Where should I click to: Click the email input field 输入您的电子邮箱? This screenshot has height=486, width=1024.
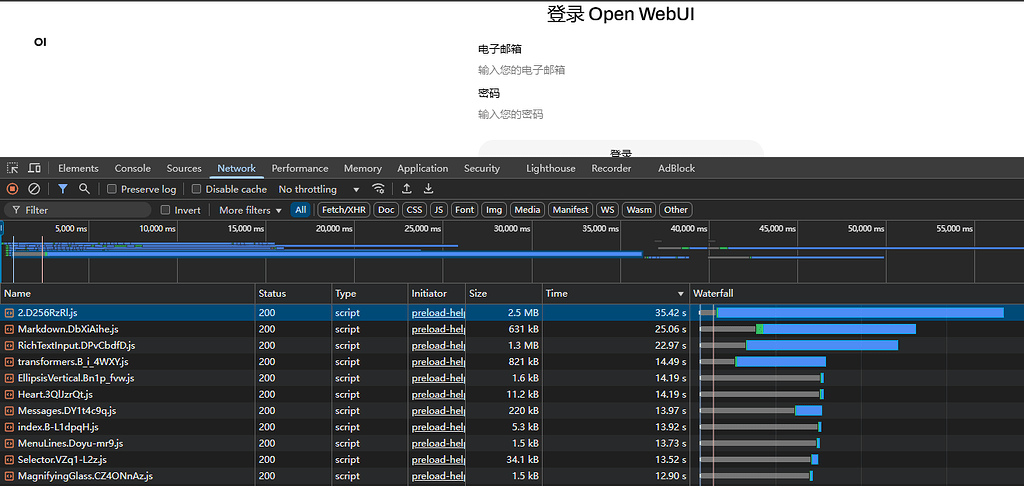pos(620,70)
